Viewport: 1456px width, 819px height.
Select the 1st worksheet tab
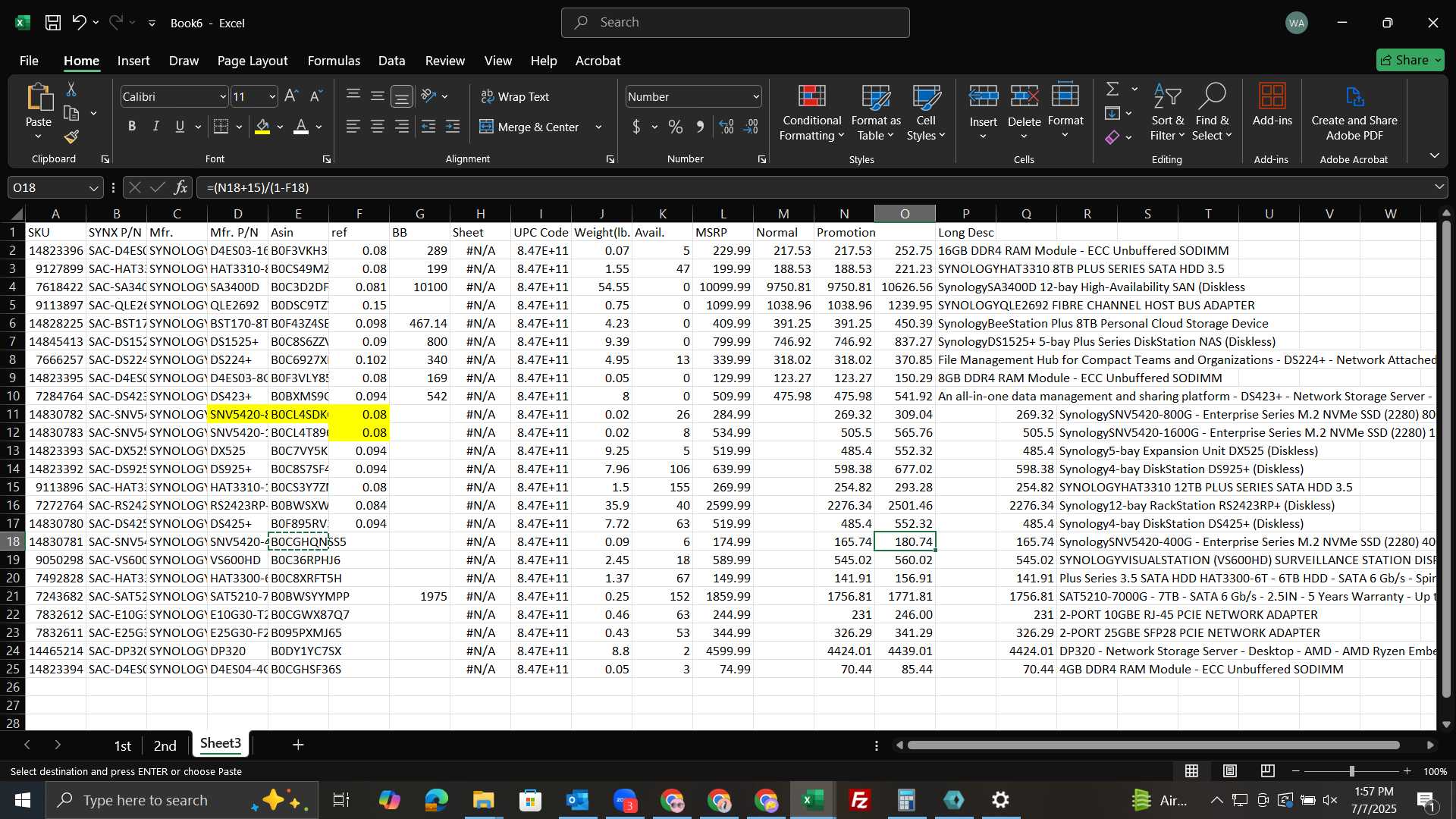tap(122, 745)
